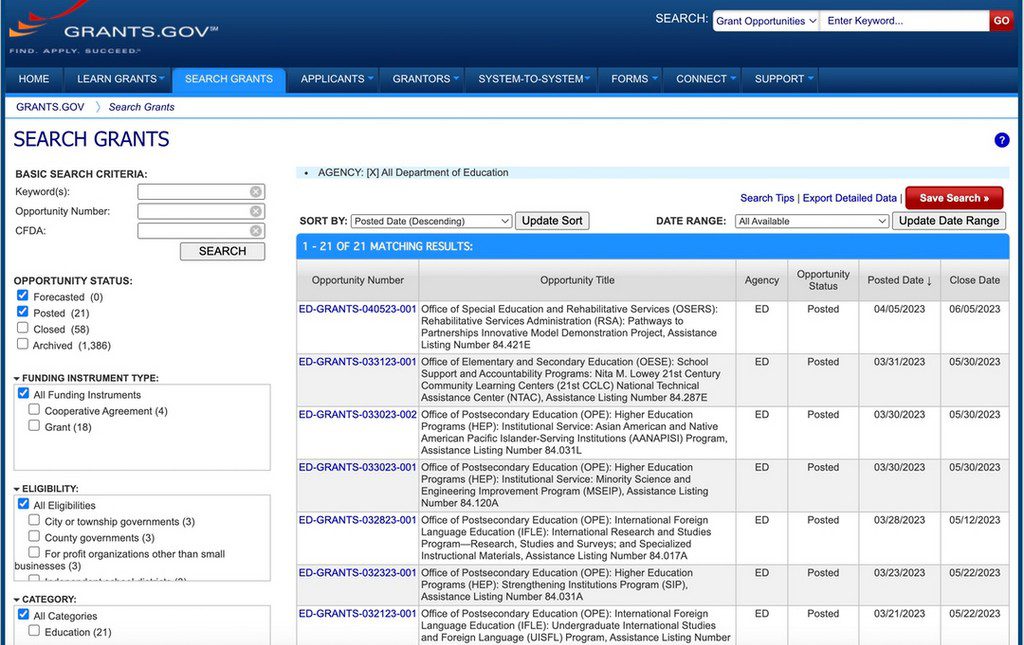Enable the Closed status checkbox
This screenshot has height=645, width=1024.
coord(23,328)
